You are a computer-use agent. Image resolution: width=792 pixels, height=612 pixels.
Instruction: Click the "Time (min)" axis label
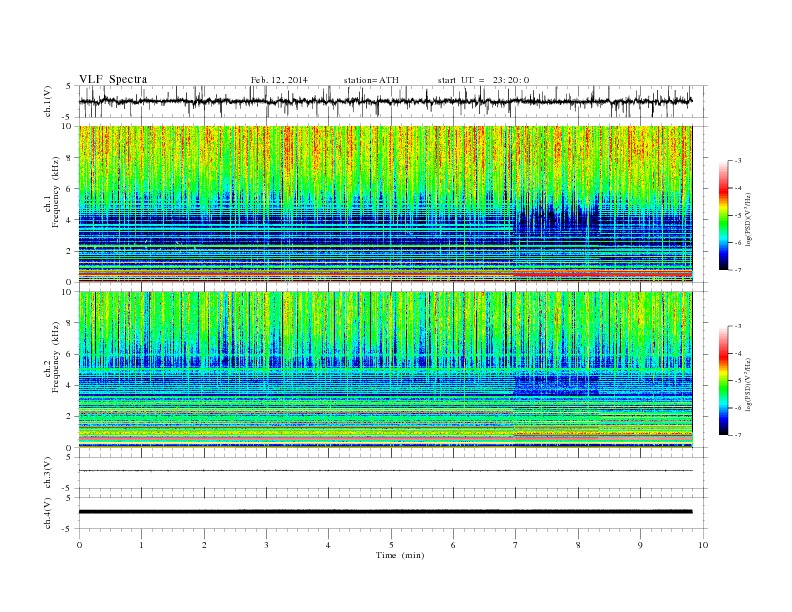(x=400, y=555)
